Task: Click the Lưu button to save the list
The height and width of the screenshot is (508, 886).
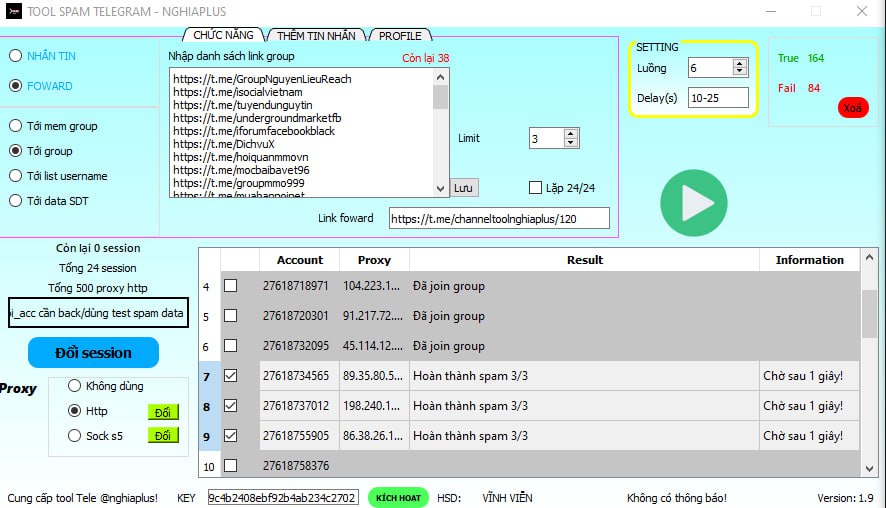Action: pos(464,188)
